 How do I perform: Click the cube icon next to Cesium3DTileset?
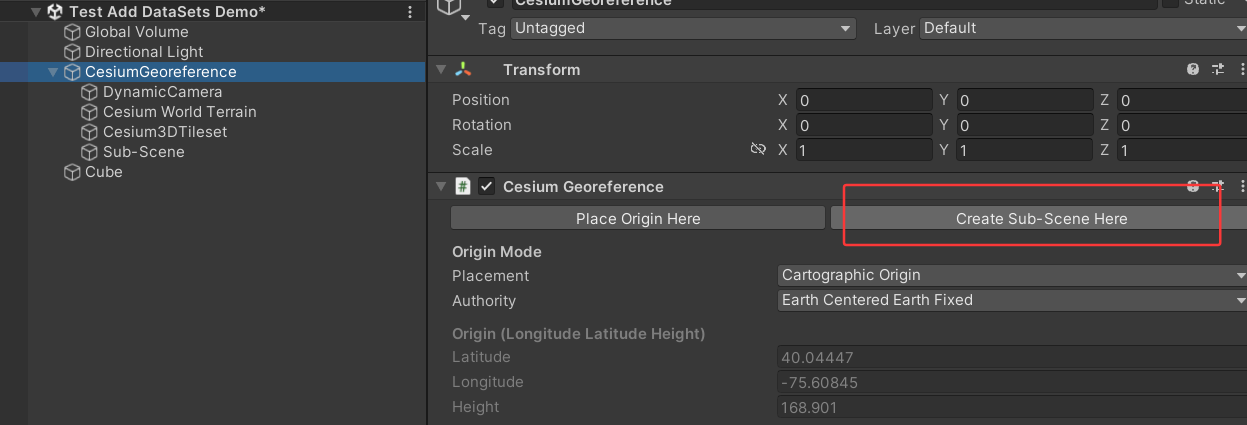point(90,132)
